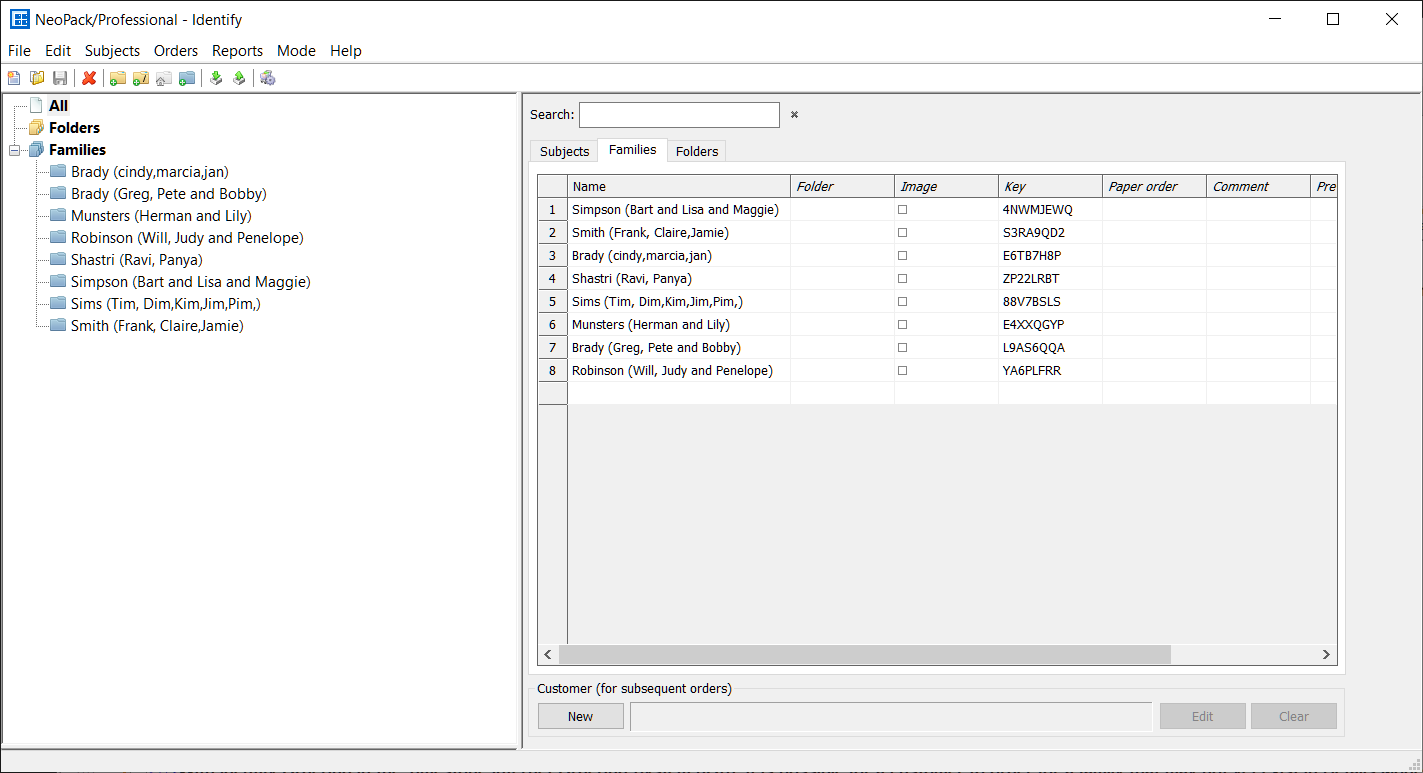Open the Edit menu
This screenshot has height=773, width=1423.
pyautogui.click(x=58, y=51)
